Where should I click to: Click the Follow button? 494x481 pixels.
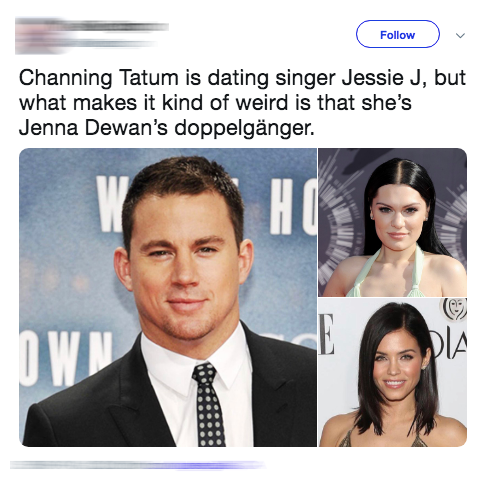pos(398,34)
